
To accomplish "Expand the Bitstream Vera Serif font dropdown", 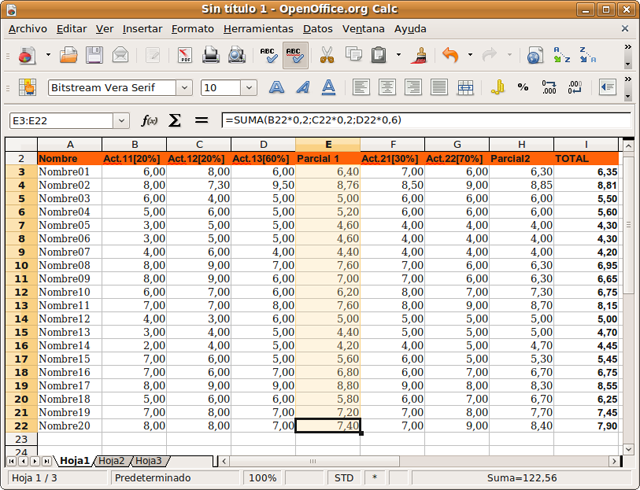I will (x=186, y=88).
